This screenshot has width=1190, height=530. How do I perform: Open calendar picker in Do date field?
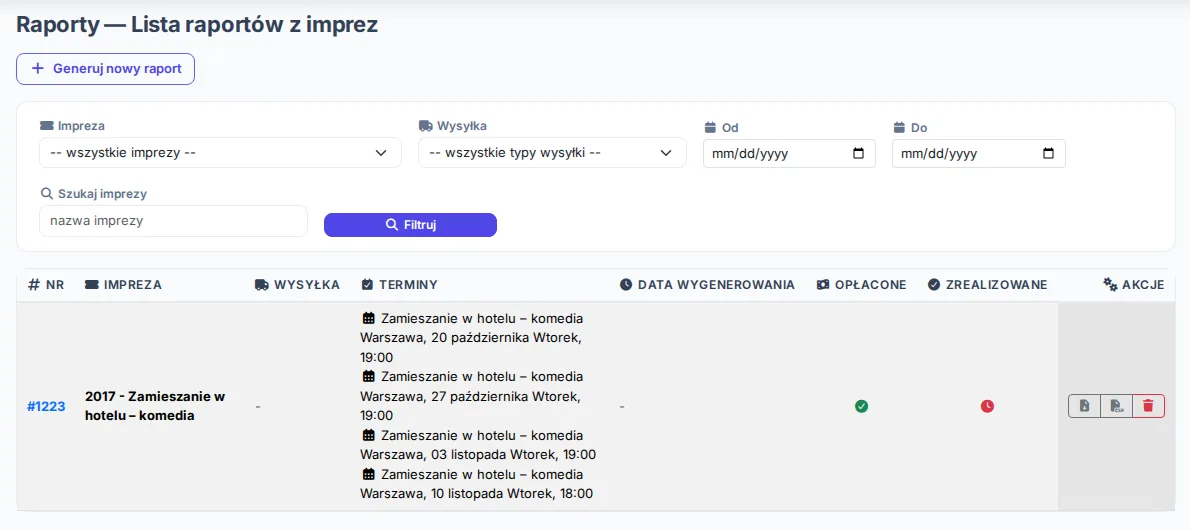[x=1048, y=153]
